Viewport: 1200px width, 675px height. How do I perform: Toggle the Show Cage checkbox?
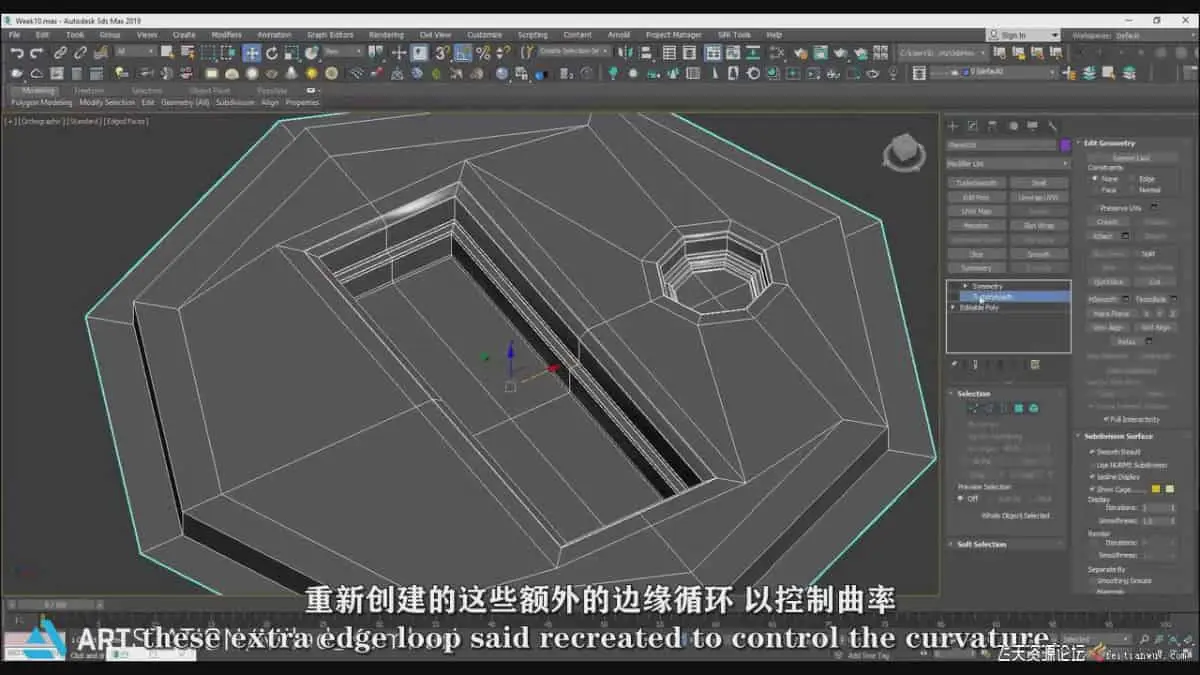(x=1092, y=489)
